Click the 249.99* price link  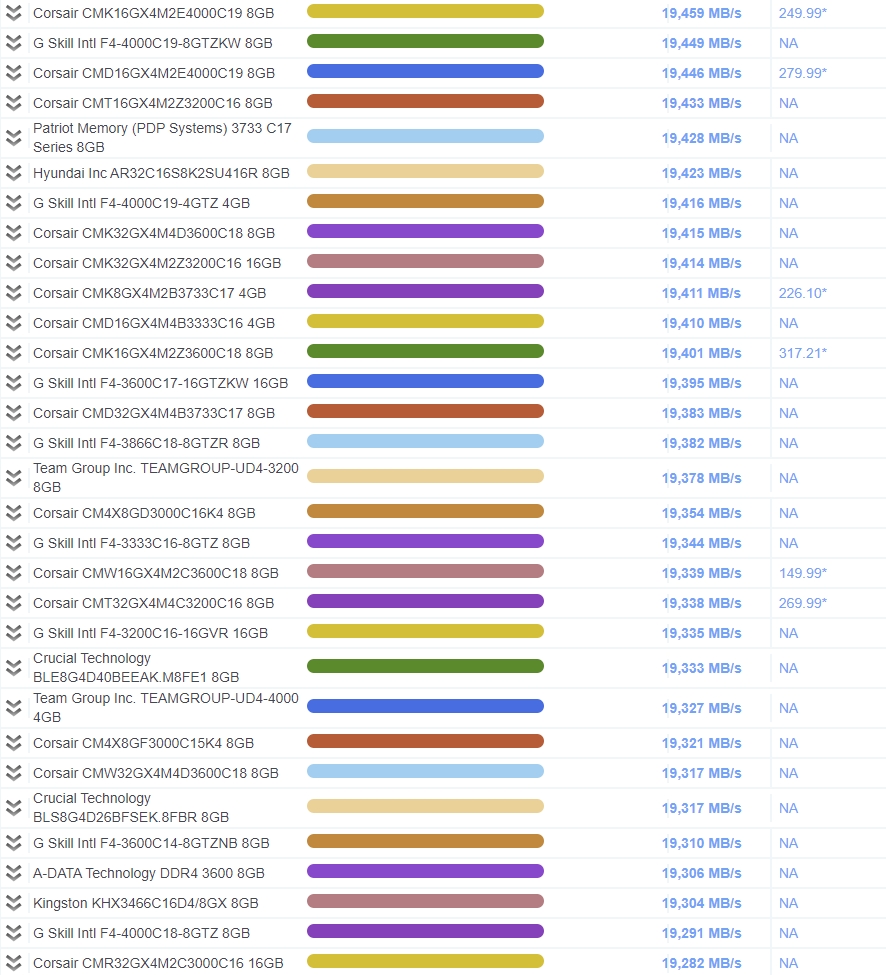click(803, 13)
